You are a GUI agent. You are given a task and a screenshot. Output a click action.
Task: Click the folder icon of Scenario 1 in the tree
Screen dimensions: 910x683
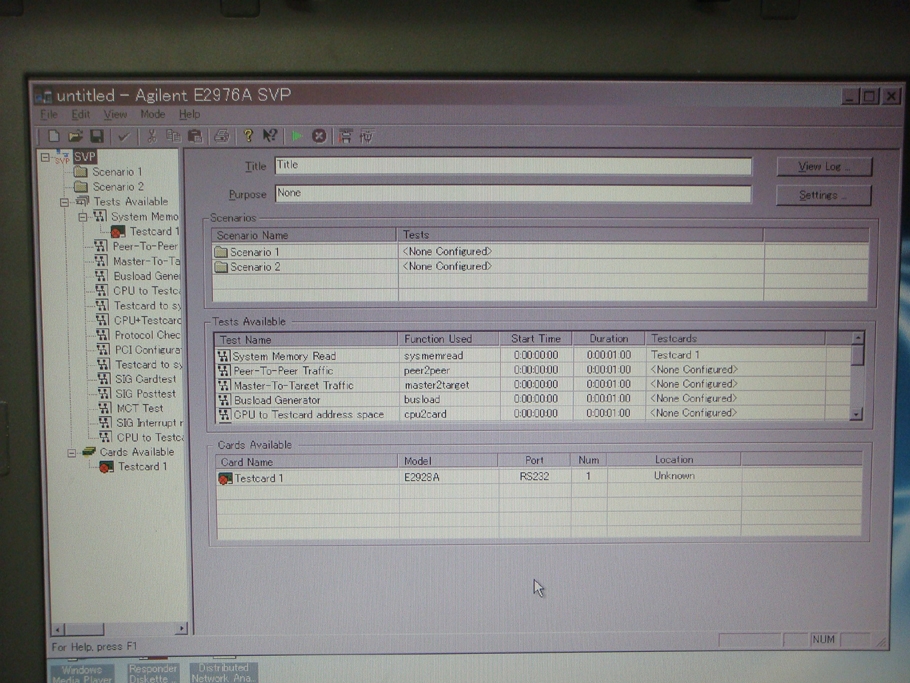click(81, 172)
